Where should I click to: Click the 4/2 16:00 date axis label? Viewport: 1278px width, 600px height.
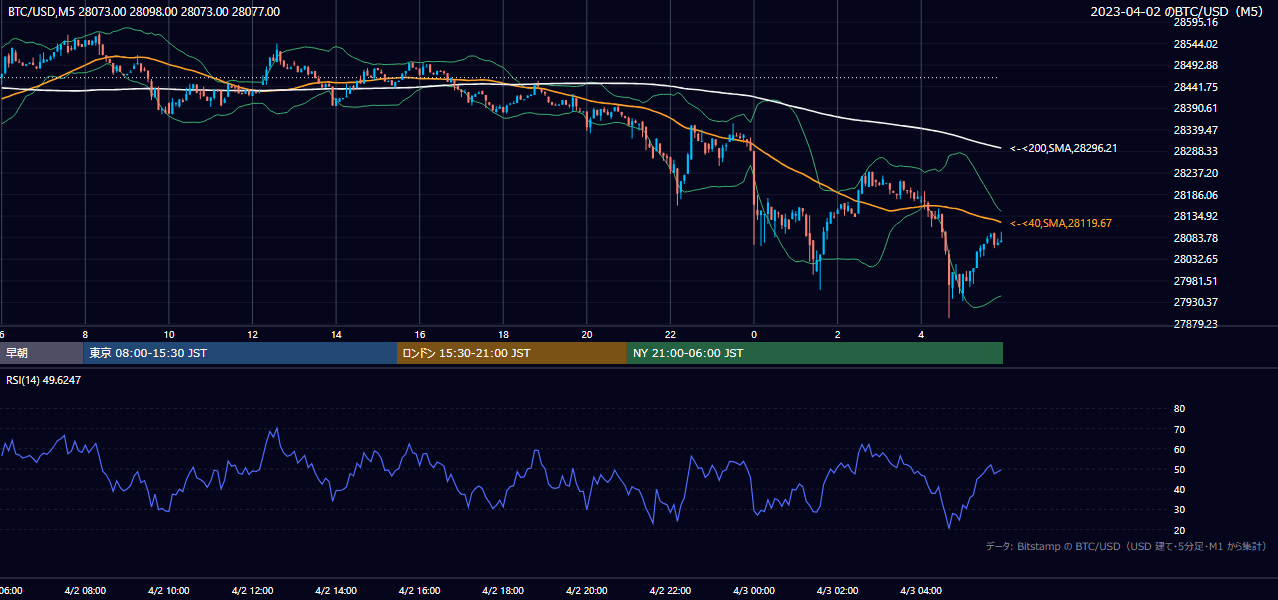420,591
